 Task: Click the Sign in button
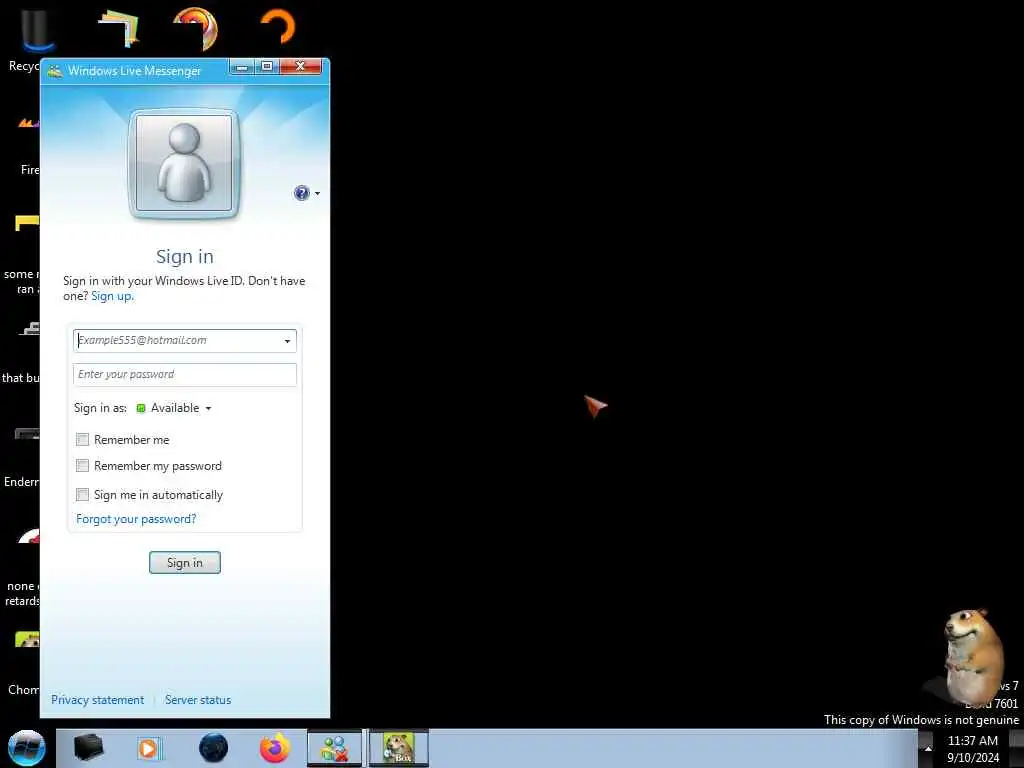tap(185, 563)
